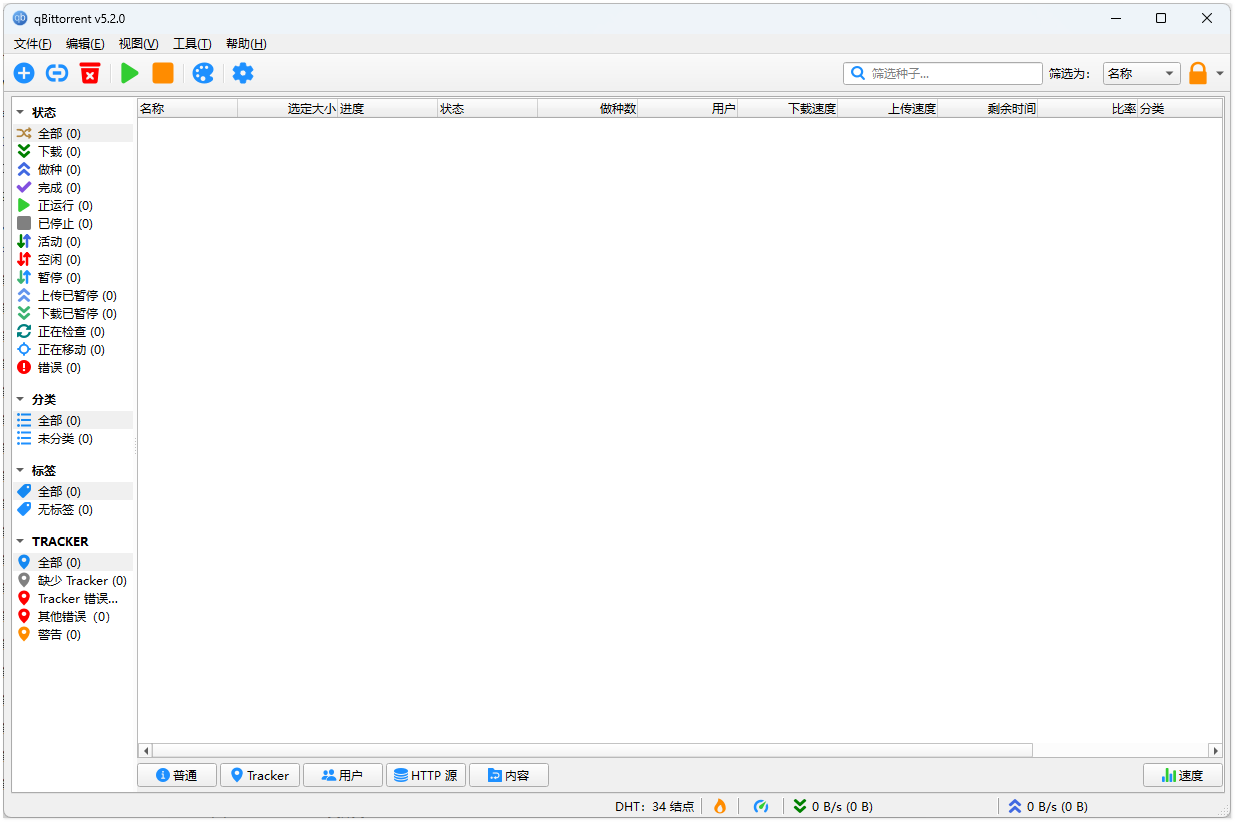Open the 速度 graph tab
Viewport: 1235px width, 822px height.
[1183, 775]
